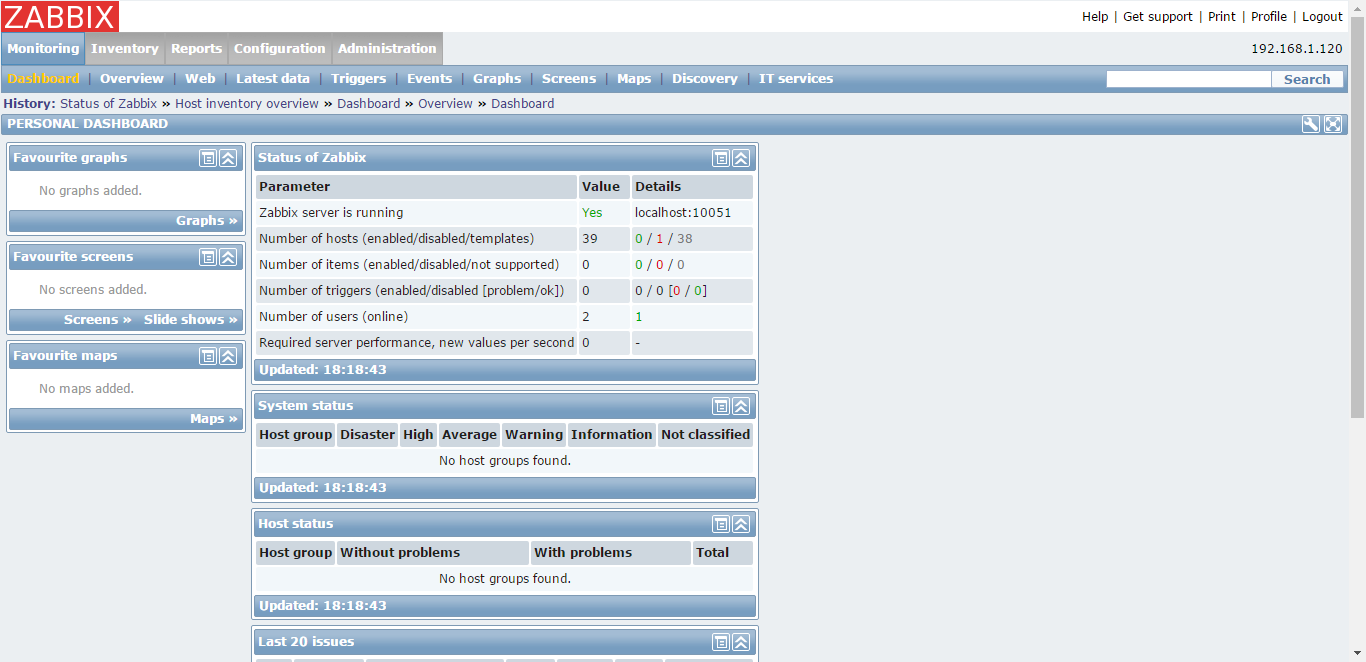The image size is (1366, 662).
Task: Open the IT services submenu item
Action: [796, 79]
